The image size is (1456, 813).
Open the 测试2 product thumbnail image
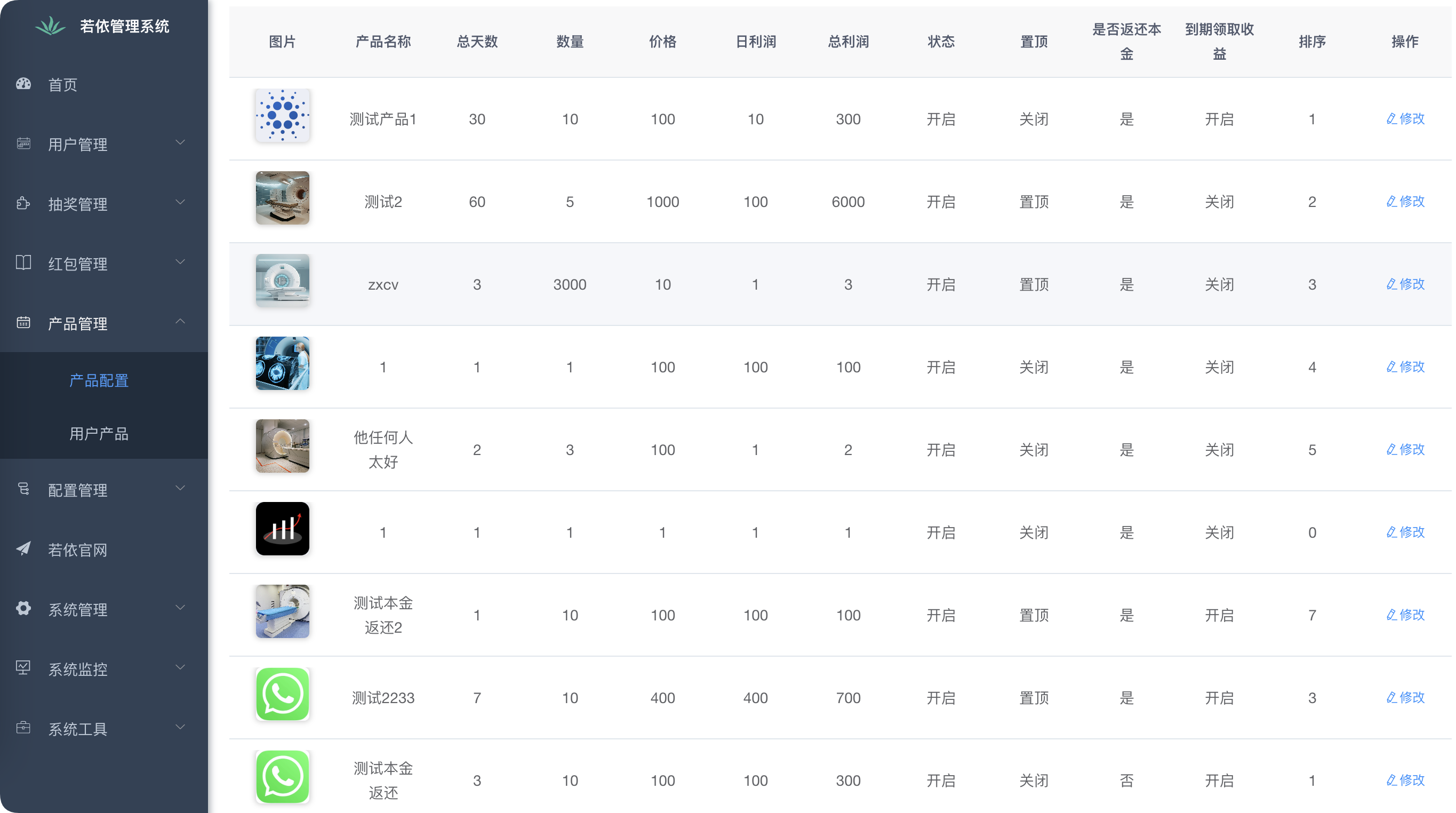click(x=282, y=198)
